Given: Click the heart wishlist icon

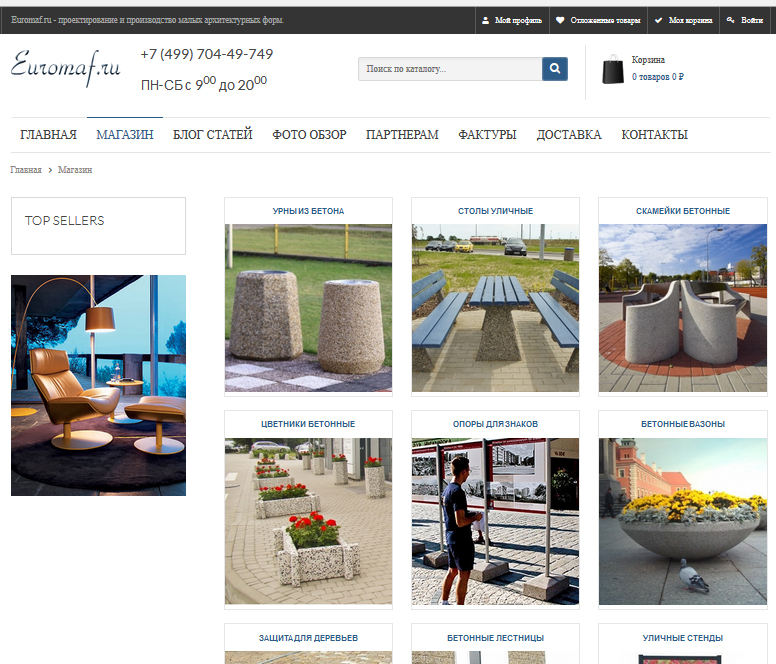Looking at the screenshot, I should (x=560, y=20).
